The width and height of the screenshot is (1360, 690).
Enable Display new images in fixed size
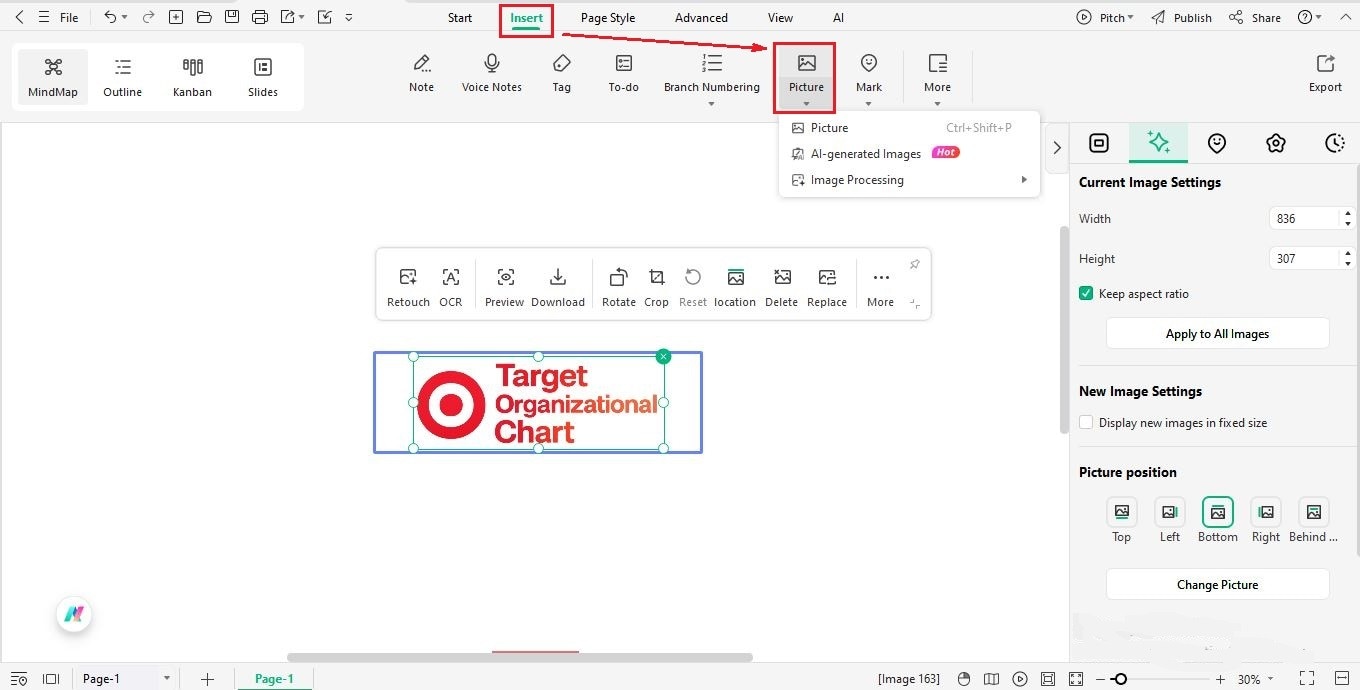click(1086, 423)
